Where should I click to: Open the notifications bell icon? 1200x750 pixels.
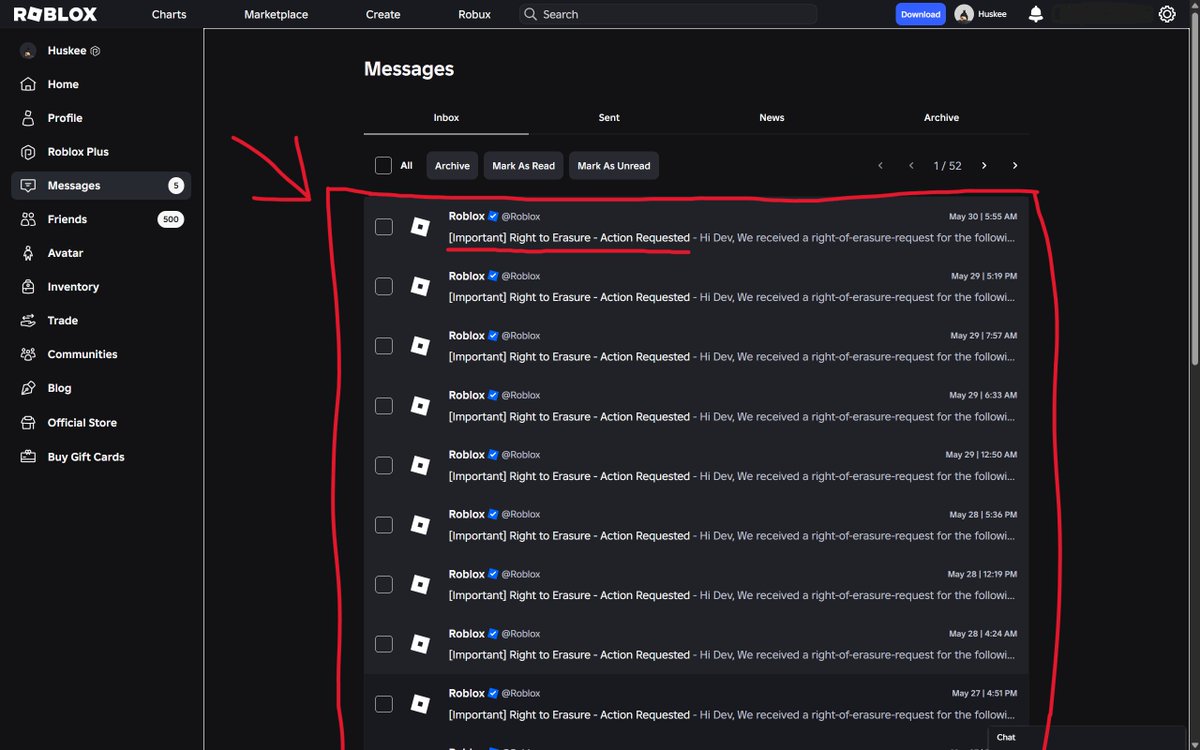1036,14
